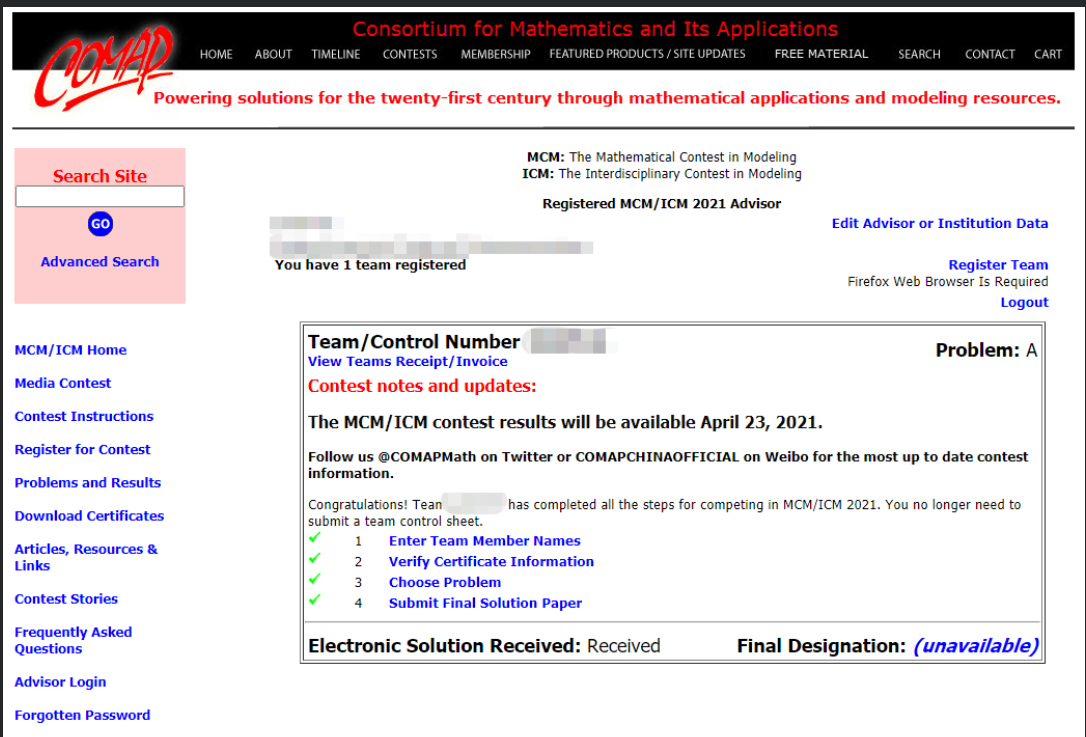The image size is (1086, 737).
Task: Open CART in the top navigation
Action: tap(1048, 54)
